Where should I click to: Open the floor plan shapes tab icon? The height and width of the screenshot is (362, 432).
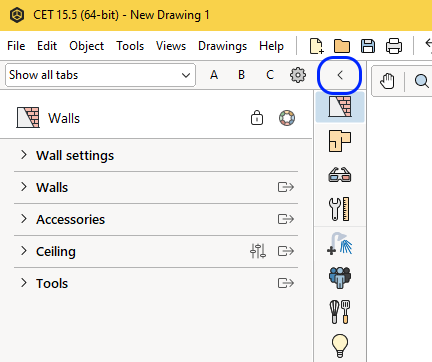[x=340, y=141]
